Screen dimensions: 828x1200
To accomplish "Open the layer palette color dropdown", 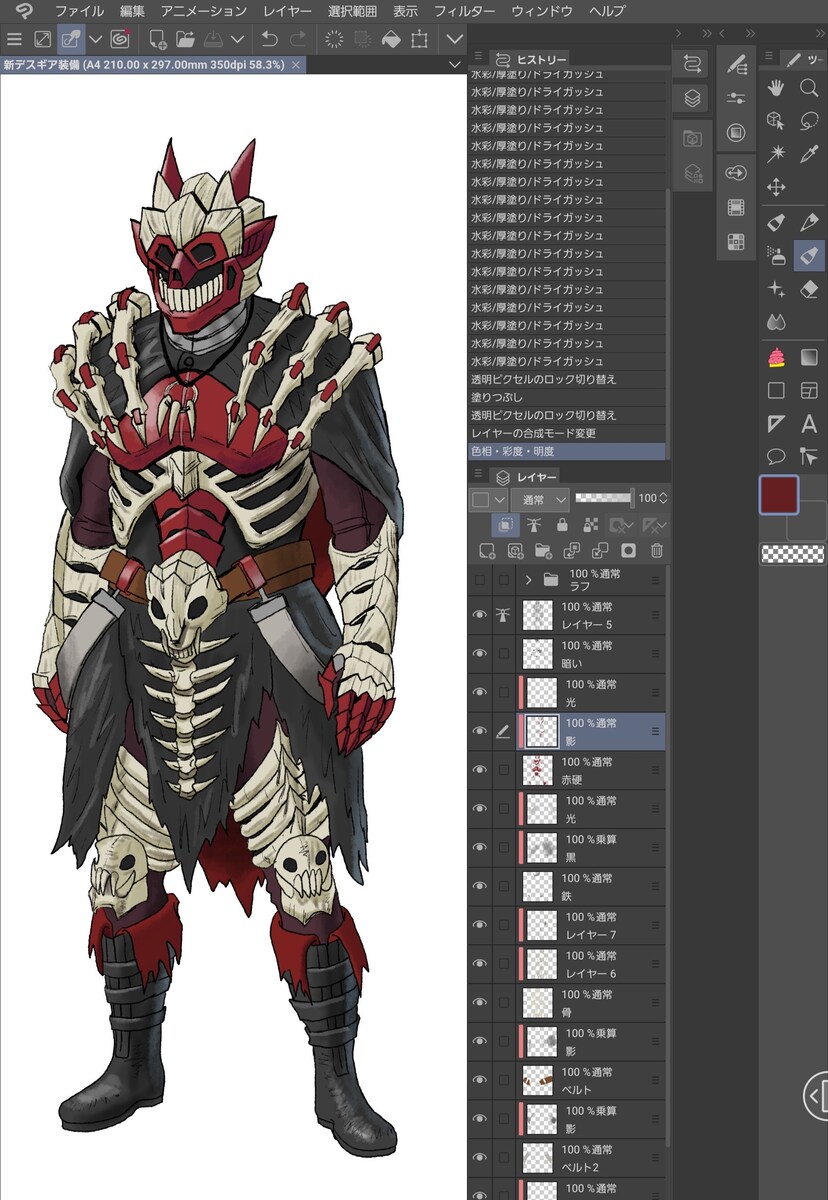I will [x=488, y=498].
